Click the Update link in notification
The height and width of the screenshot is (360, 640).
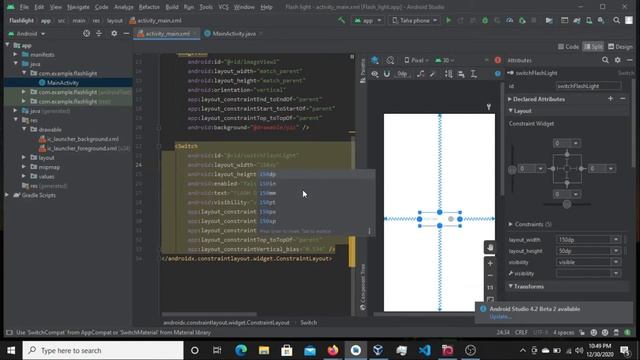pos(500,317)
